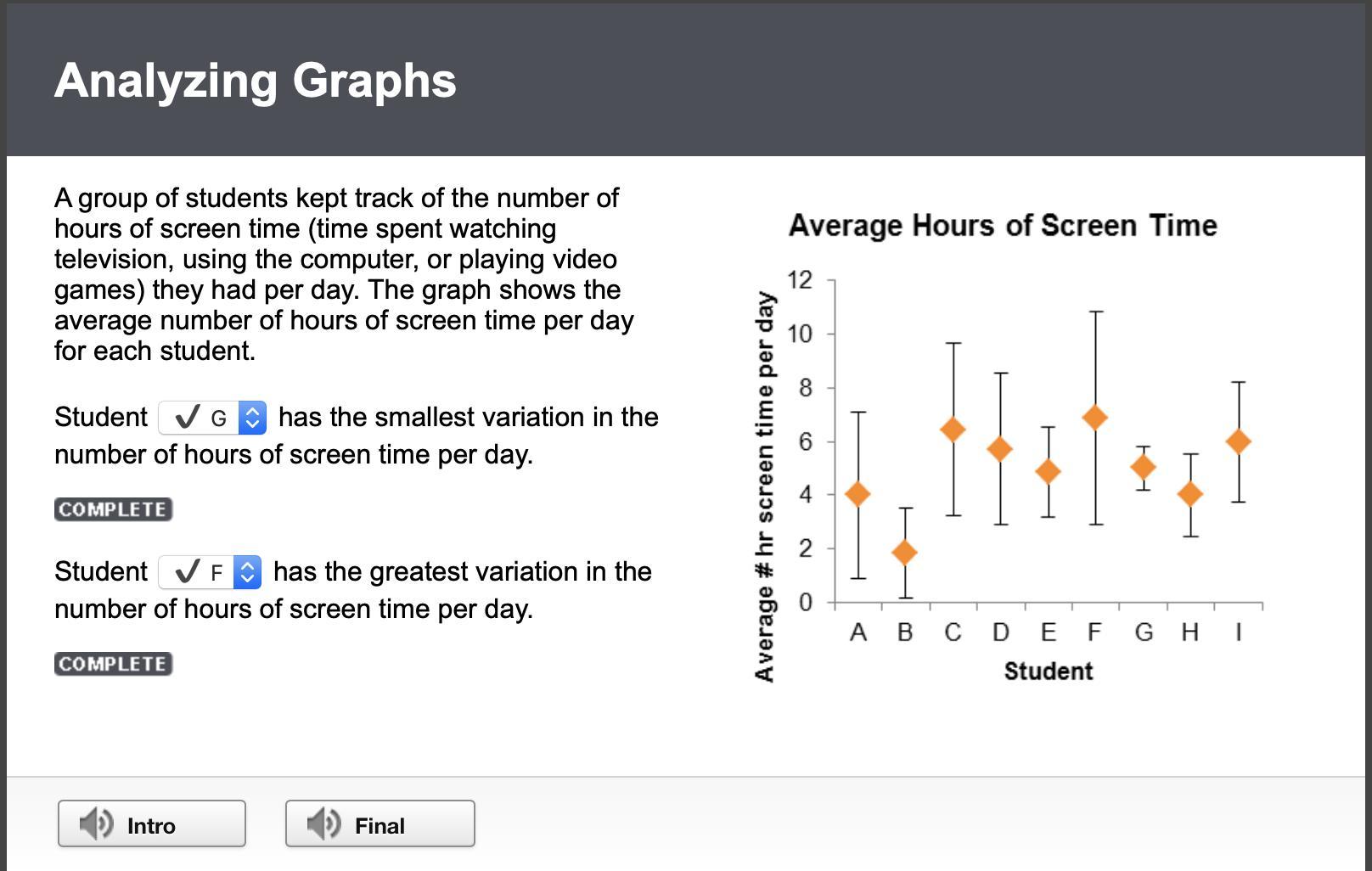Click the first COMPLETE badge under smallest variation
Viewport: 1372px width, 871px height.
coord(113,509)
